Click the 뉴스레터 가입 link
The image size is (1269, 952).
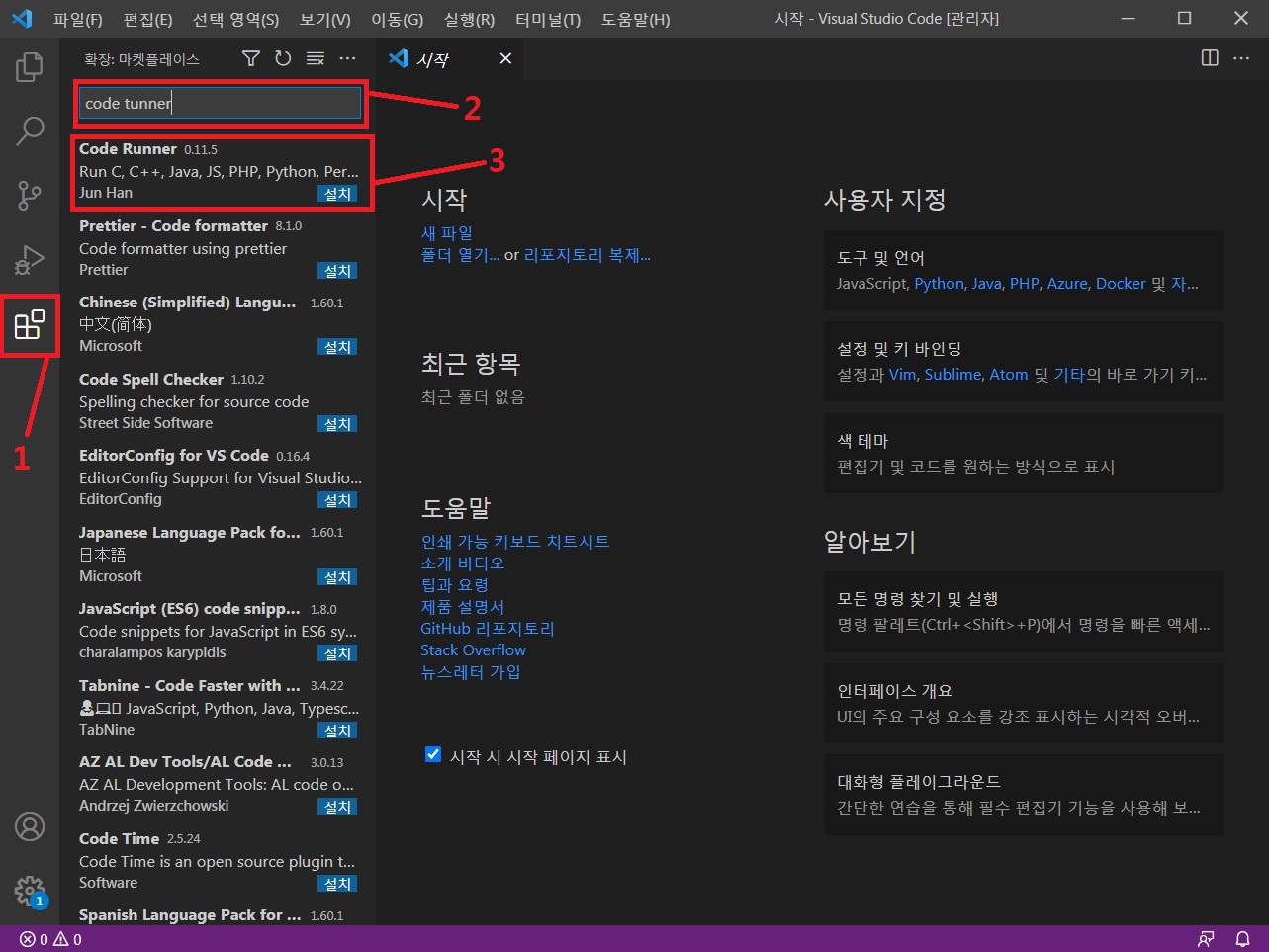click(x=471, y=672)
